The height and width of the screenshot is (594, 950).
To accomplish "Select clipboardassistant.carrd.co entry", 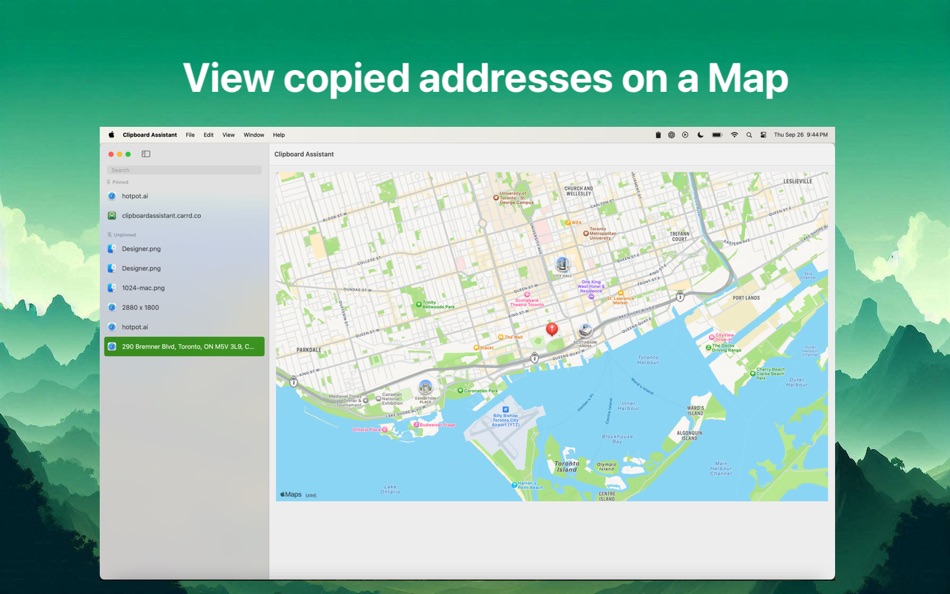I will [184, 215].
